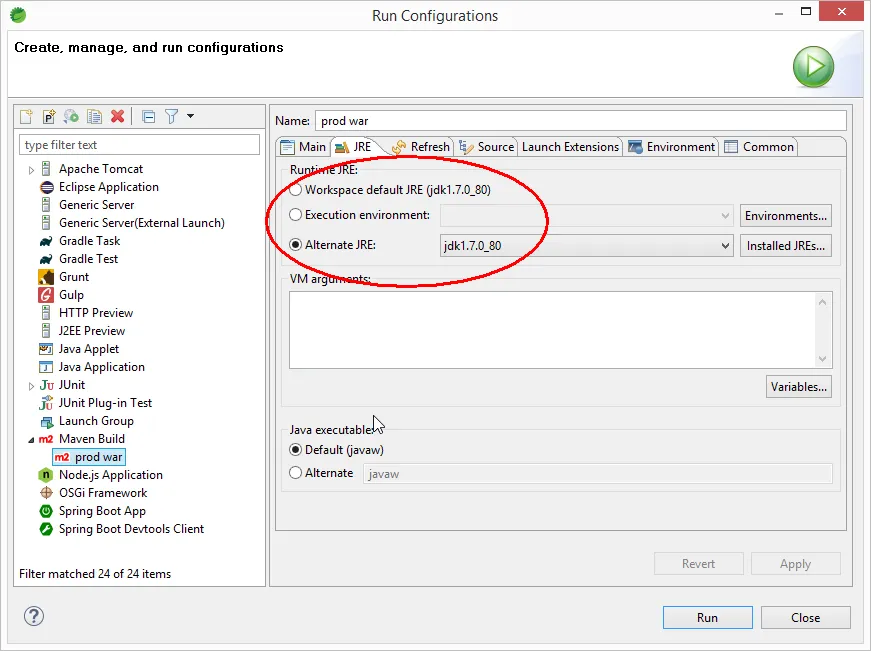
Task: Select Gulp icon in tree
Action: coord(46,295)
